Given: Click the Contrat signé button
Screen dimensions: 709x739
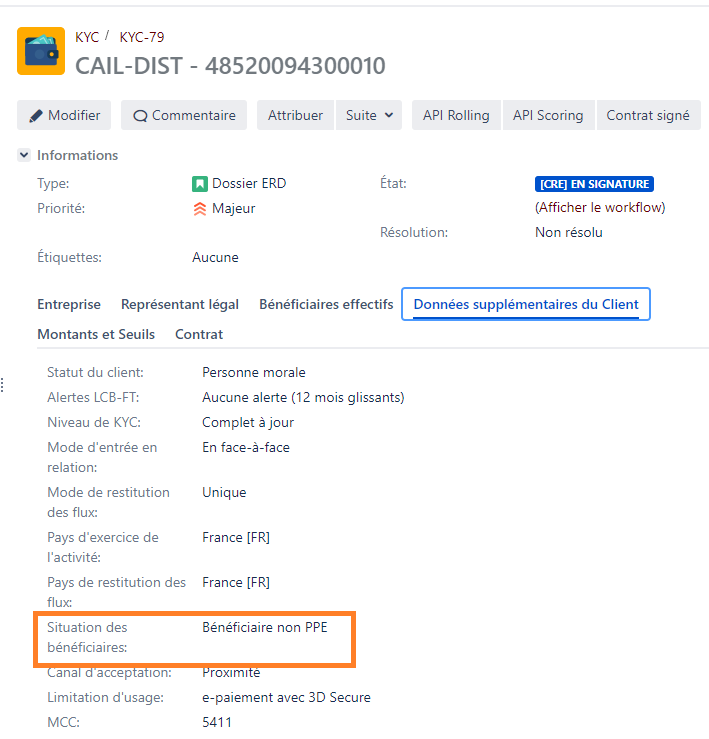Looking at the screenshot, I should pos(647,115).
